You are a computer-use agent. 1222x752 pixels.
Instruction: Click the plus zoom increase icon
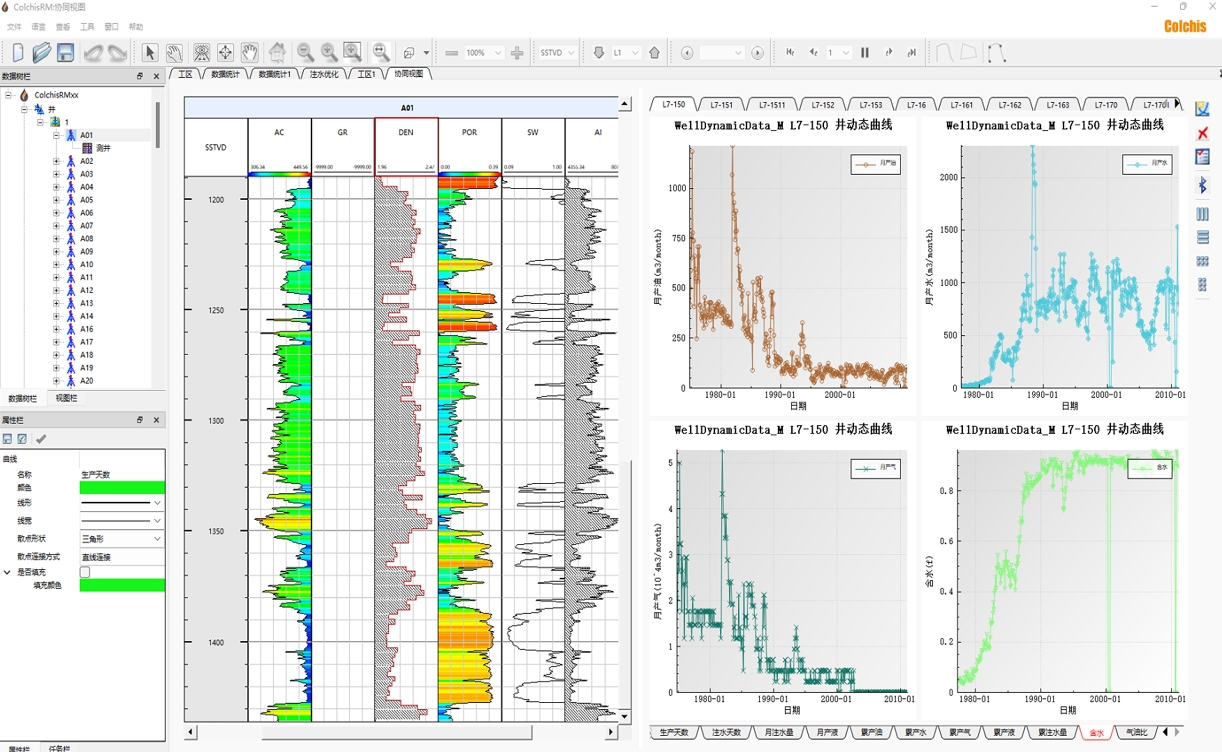(517, 53)
